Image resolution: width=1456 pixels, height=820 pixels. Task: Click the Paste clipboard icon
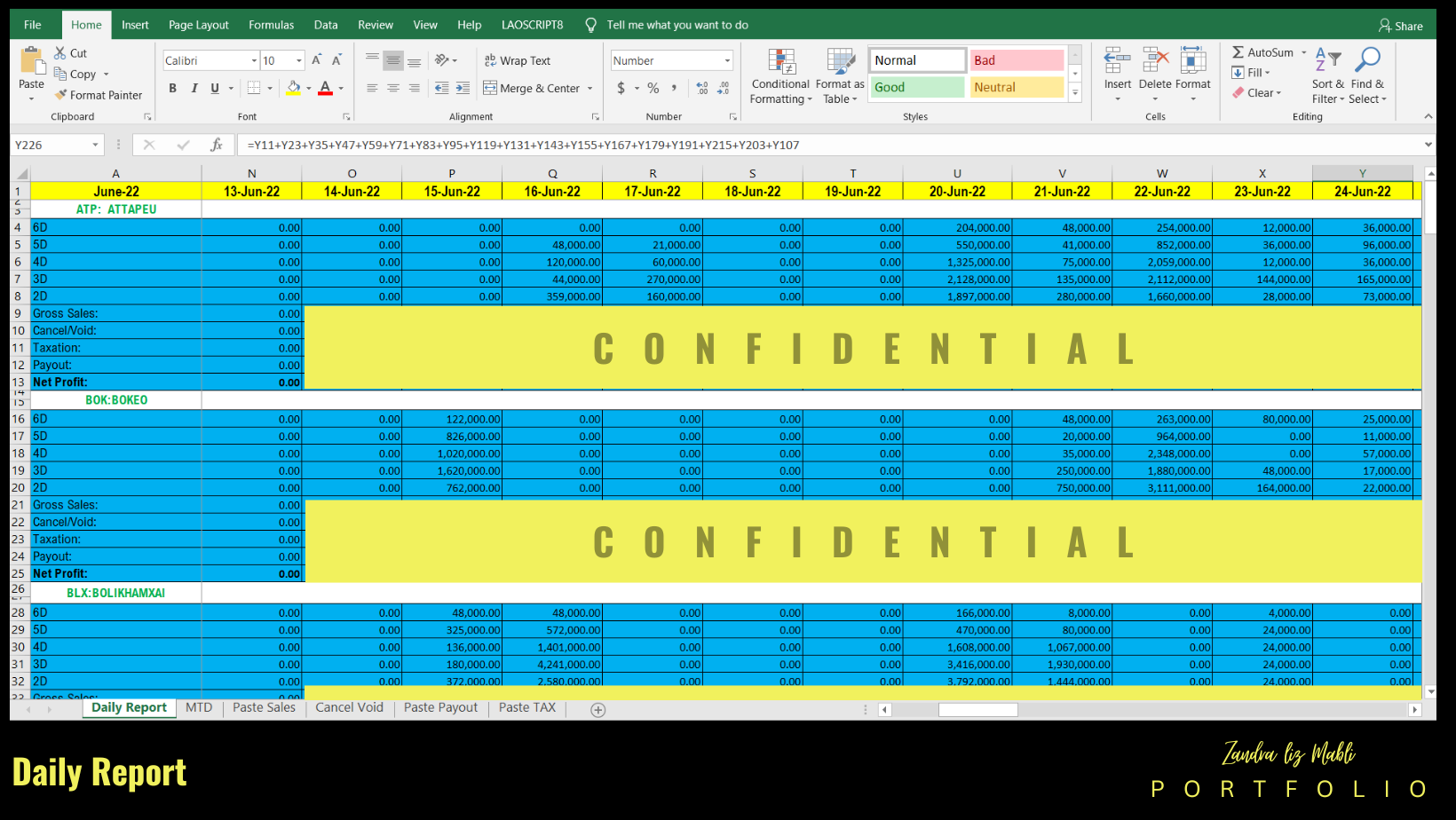(x=31, y=61)
